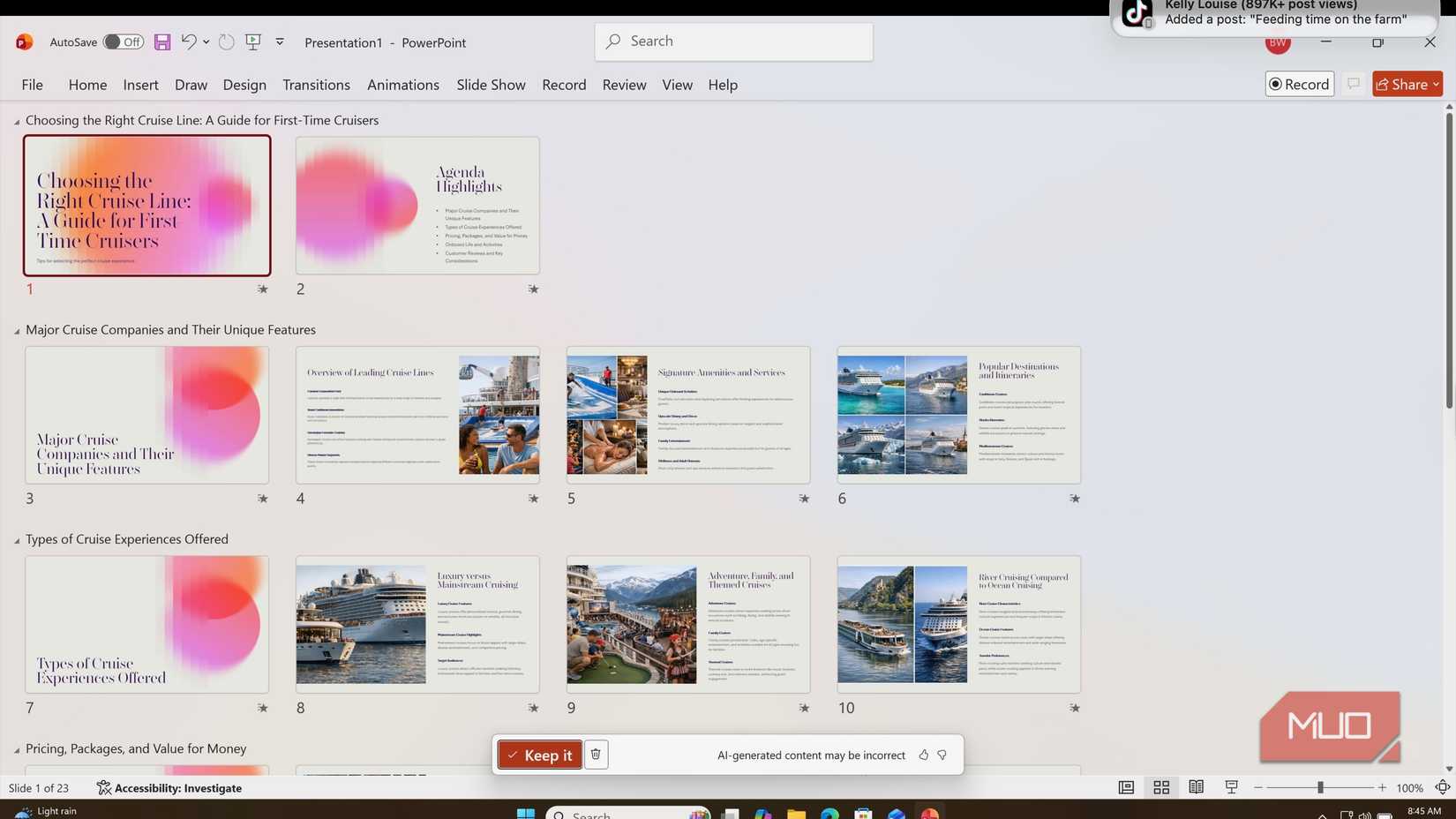This screenshot has width=1456, height=819.
Task: Collapse the 'Types of Cruise Experiences Offered' section
Action: pyautogui.click(x=16, y=539)
